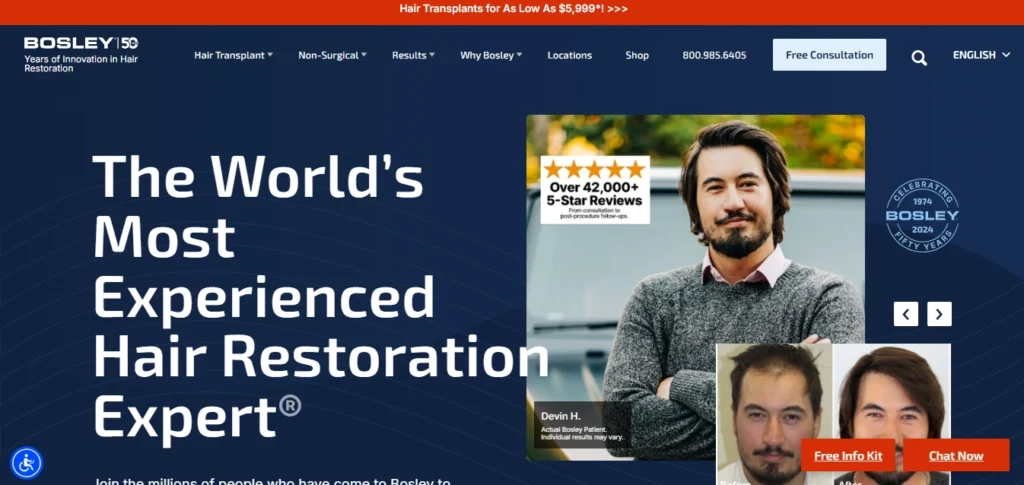
Task: Open the Locations page
Action: pyautogui.click(x=569, y=55)
